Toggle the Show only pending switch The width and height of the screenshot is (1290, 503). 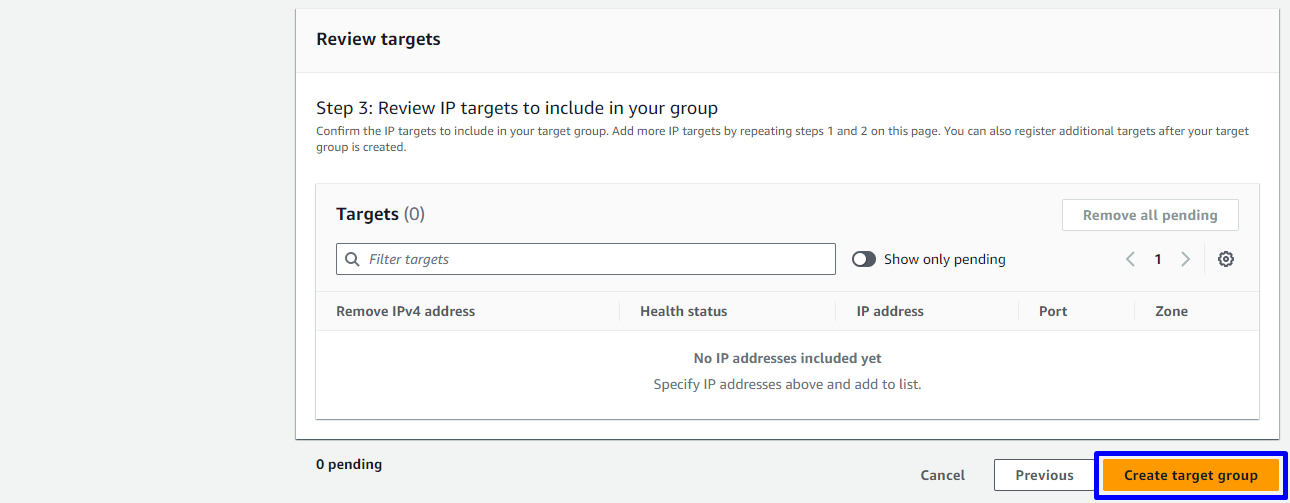(x=864, y=259)
